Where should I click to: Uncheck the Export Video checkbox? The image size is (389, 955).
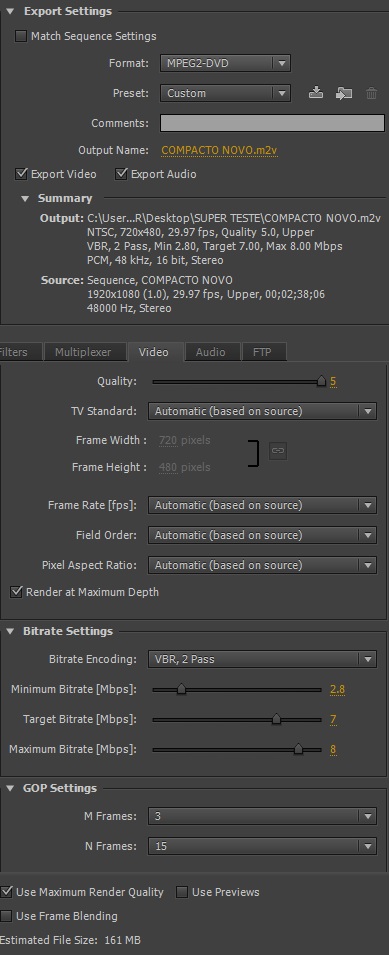tap(21, 174)
